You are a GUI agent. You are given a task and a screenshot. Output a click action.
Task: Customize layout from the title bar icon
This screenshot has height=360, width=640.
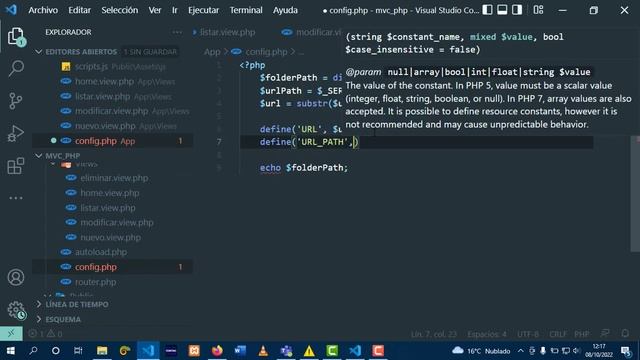coord(538,10)
